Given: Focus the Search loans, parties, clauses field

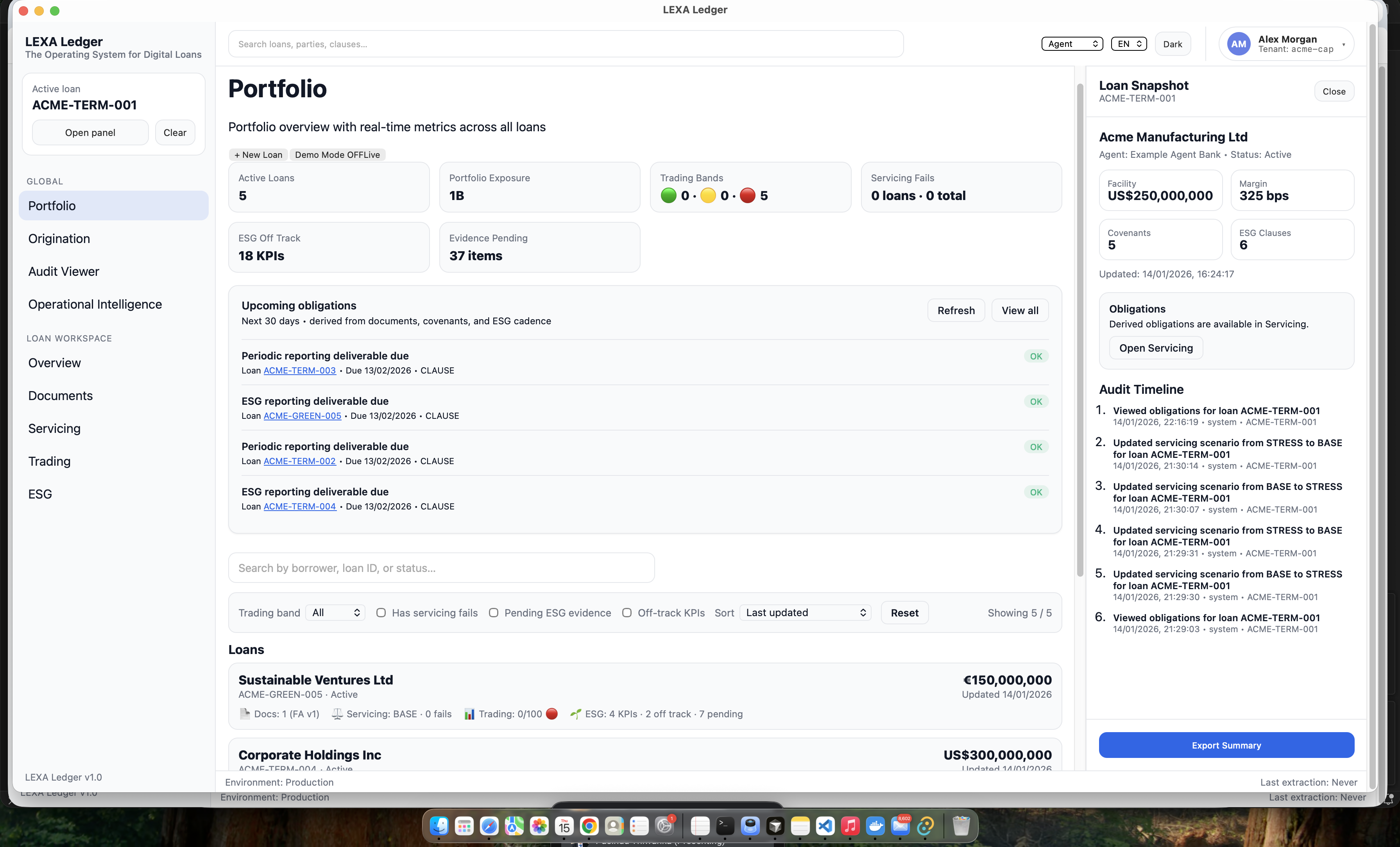Looking at the screenshot, I should click(565, 44).
